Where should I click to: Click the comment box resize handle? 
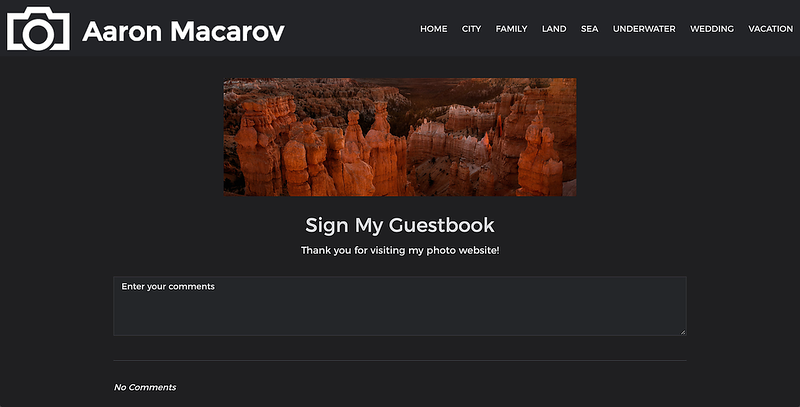click(683, 332)
